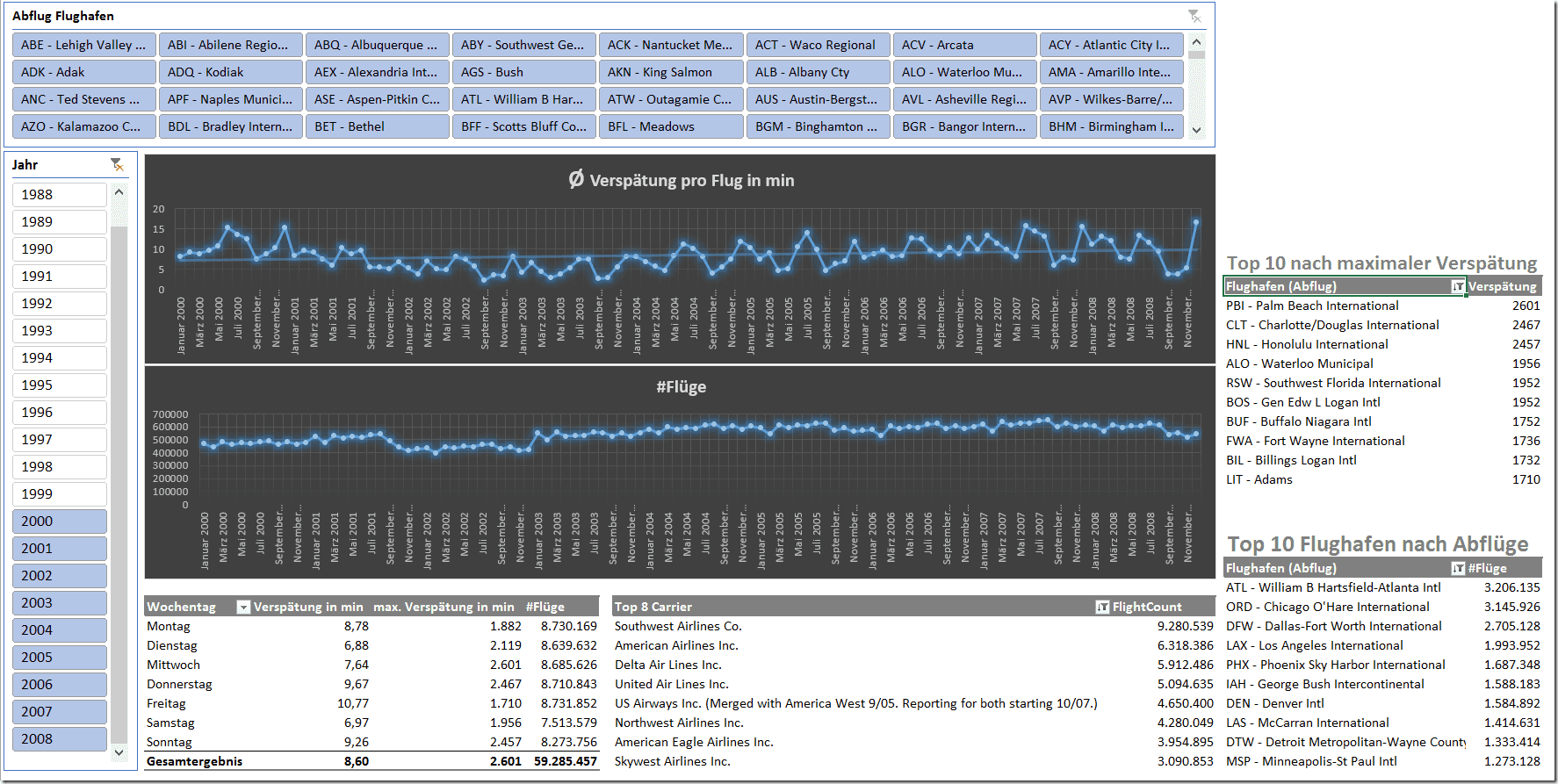Select ATL - William B Hartsfield slicer button
The image size is (1558, 784).
[524, 99]
